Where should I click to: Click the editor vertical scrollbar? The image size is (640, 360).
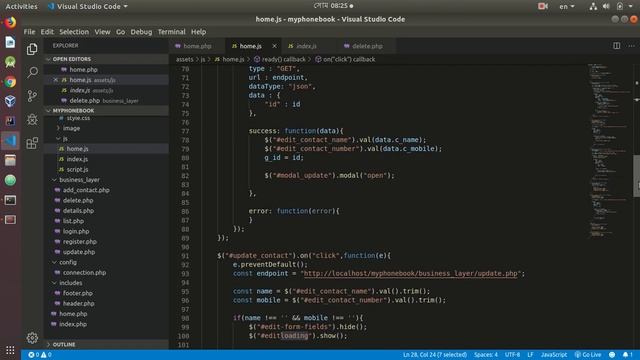coord(637,176)
